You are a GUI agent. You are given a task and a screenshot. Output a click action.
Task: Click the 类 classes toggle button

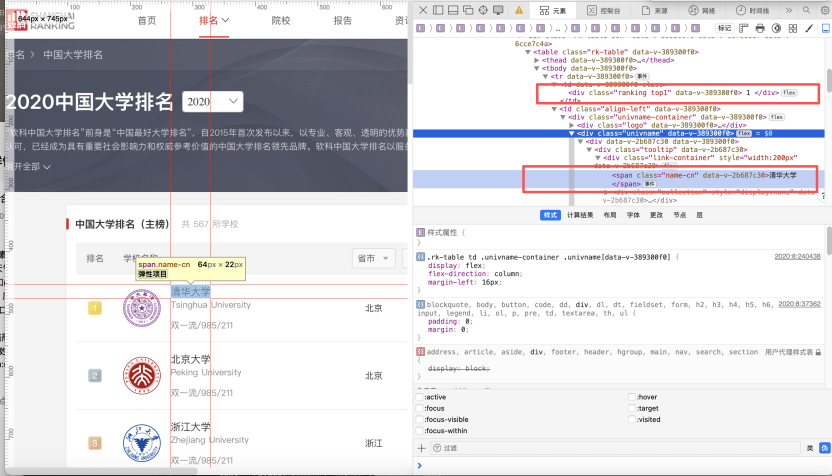(x=810, y=448)
